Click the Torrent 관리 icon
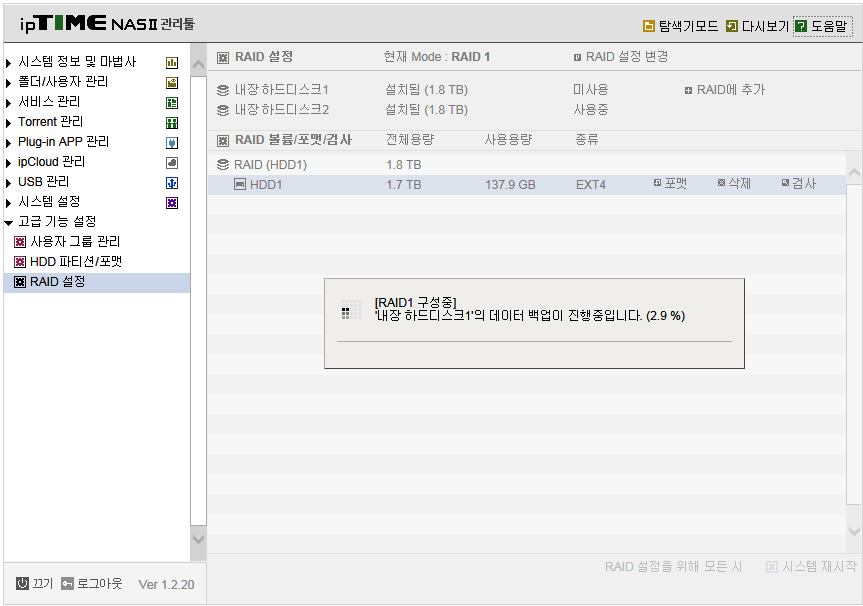 [172, 123]
